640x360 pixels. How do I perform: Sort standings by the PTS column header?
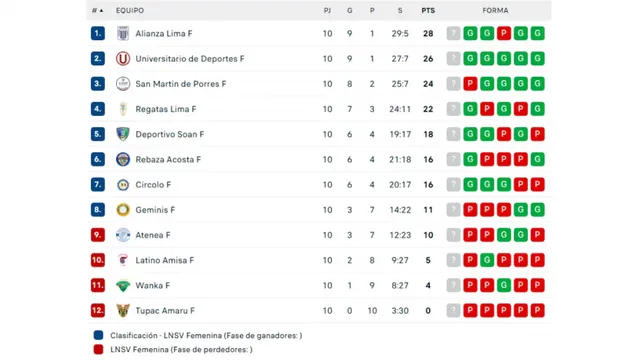428,11
